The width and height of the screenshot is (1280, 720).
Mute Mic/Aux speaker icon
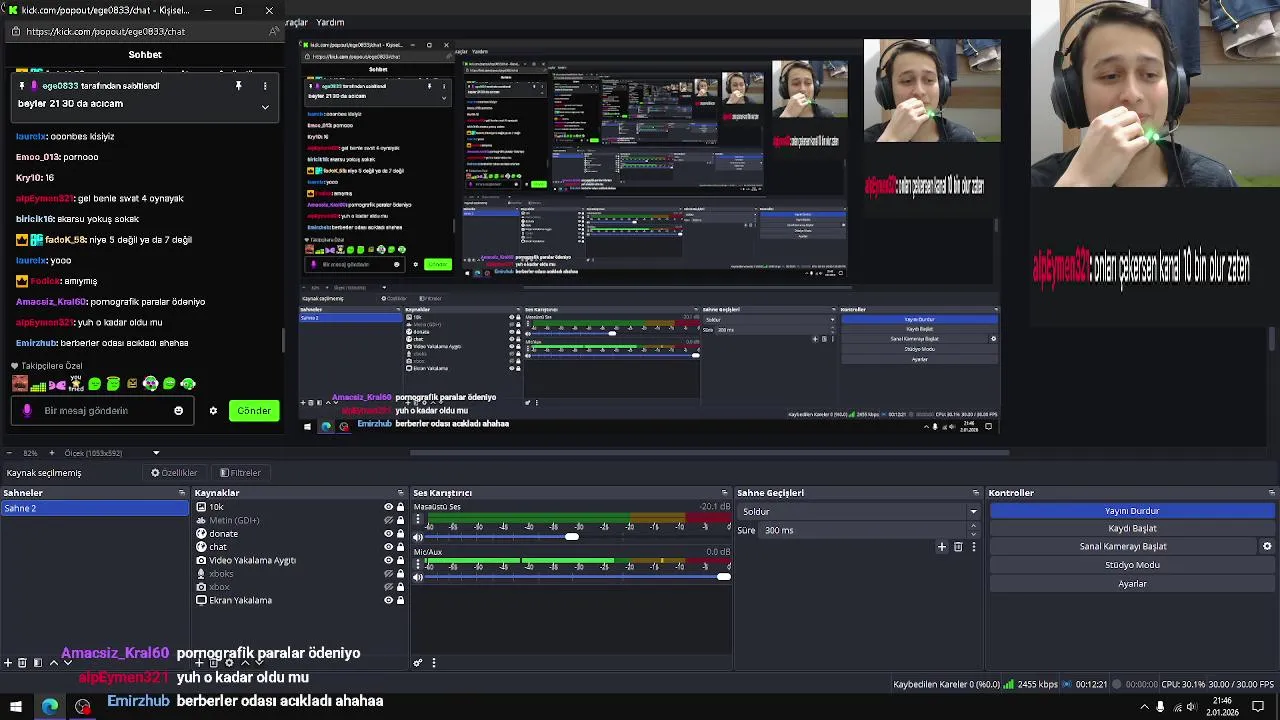click(418, 577)
